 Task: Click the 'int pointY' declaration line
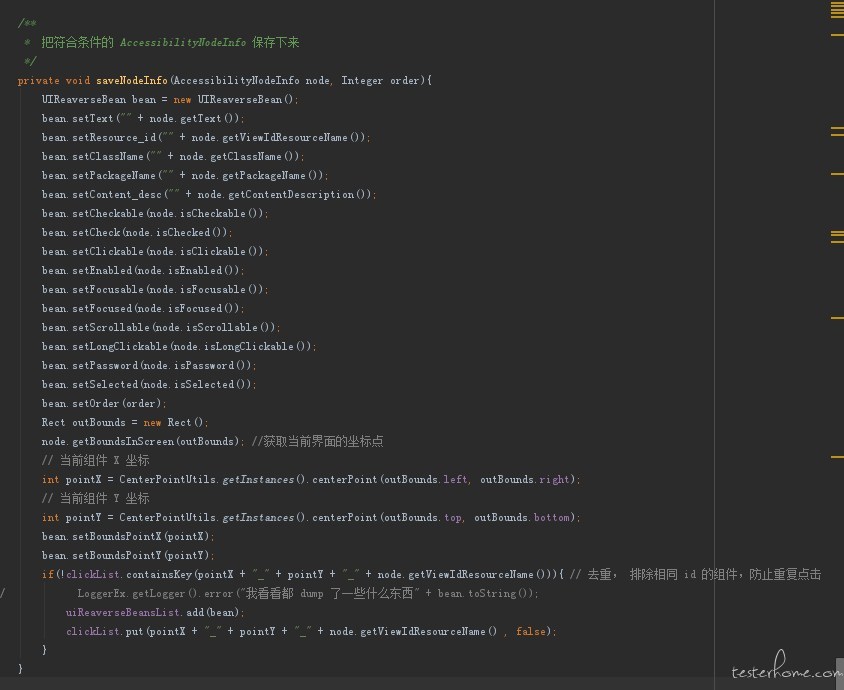coord(311,518)
